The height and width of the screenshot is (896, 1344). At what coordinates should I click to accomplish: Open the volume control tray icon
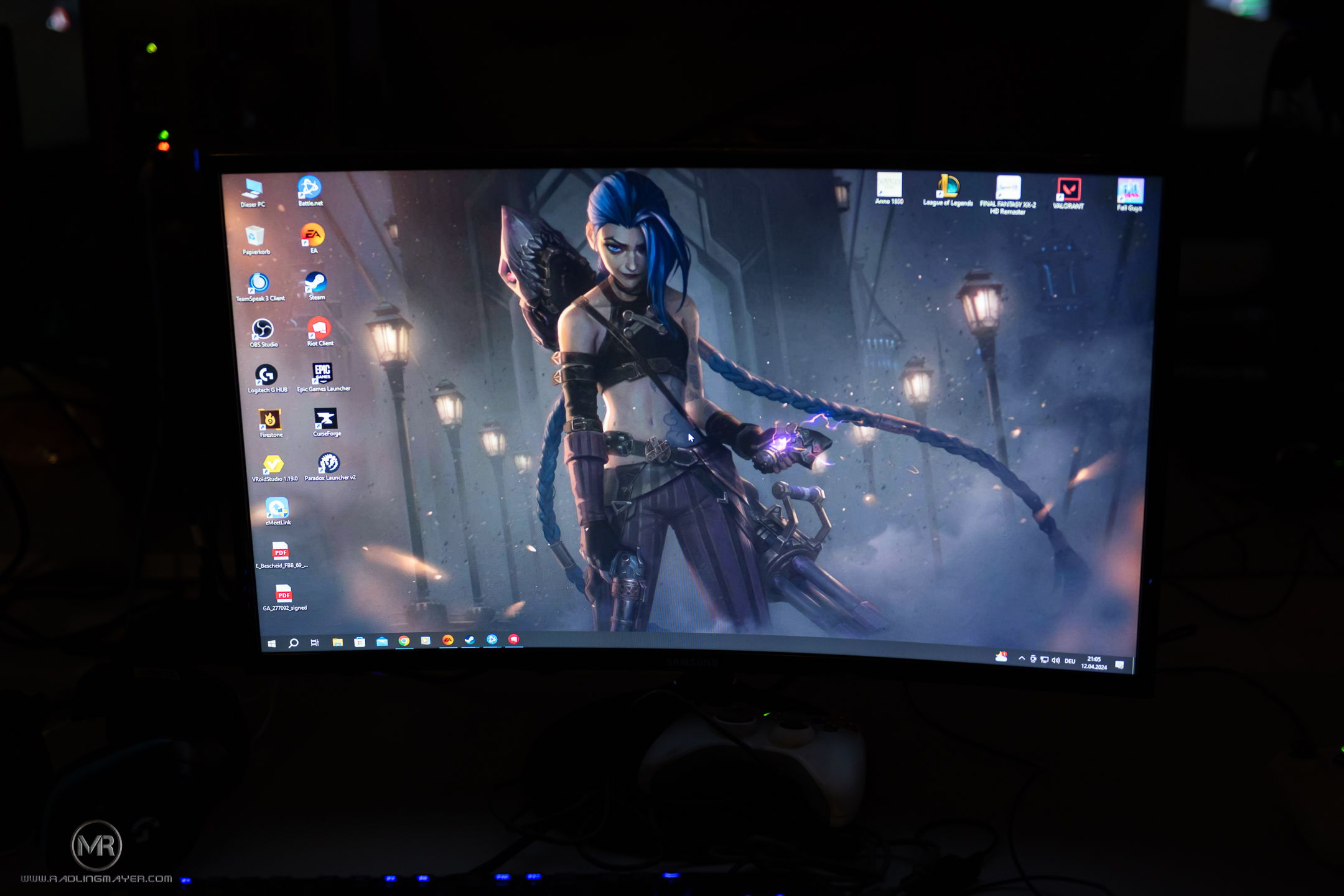click(1055, 660)
